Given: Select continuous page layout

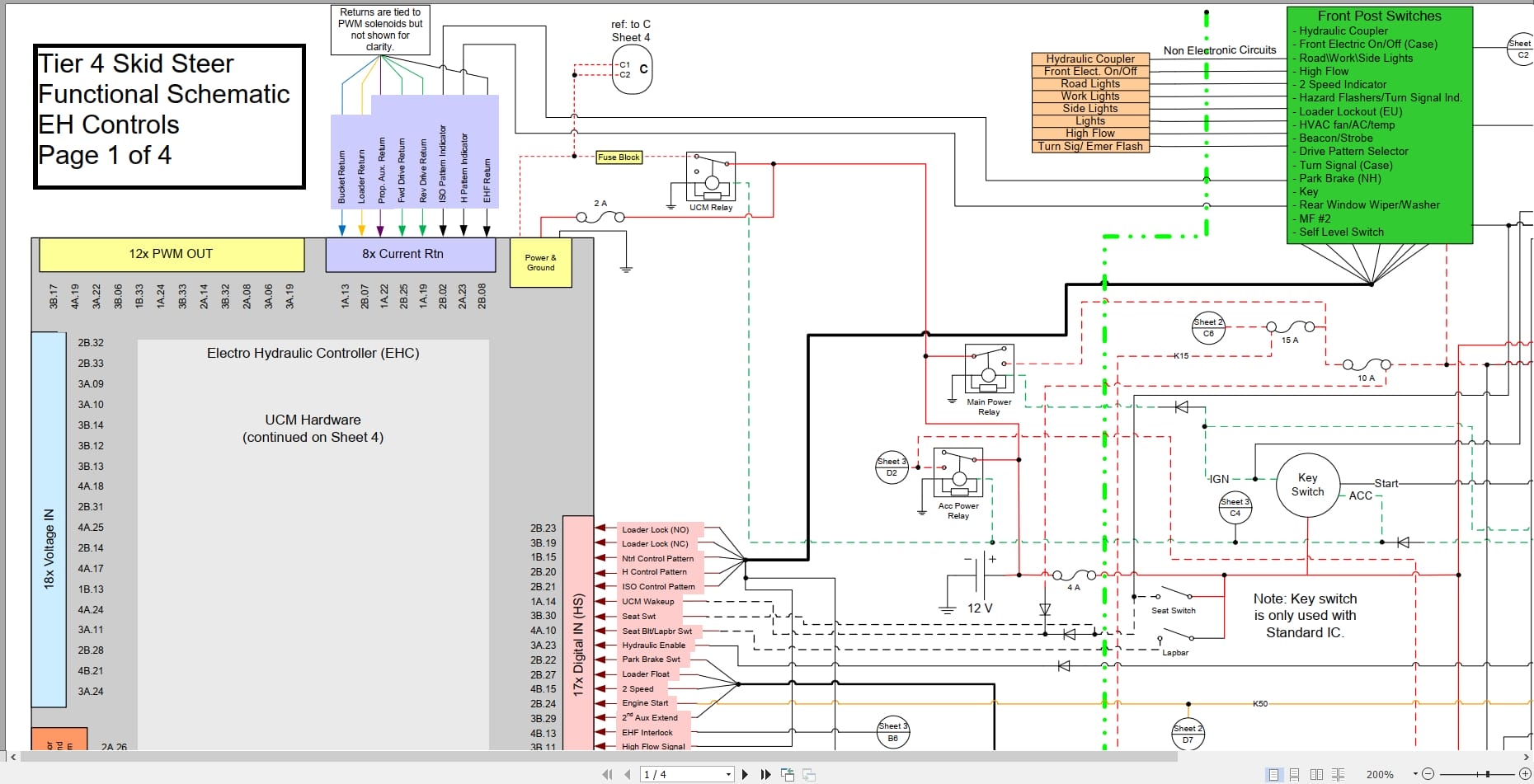Looking at the screenshot, I should pyautogui.click(x=1295, y=774).
